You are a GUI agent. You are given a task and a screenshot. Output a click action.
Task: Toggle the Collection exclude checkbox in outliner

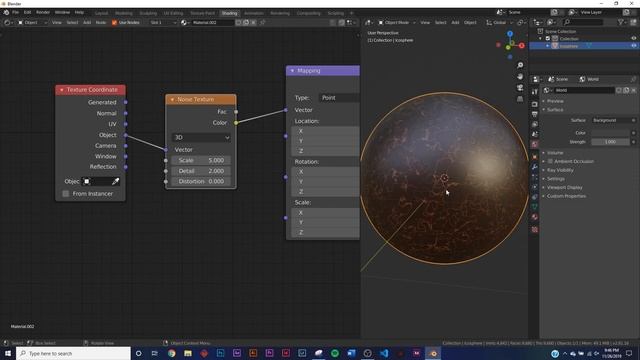click(548, 39)
